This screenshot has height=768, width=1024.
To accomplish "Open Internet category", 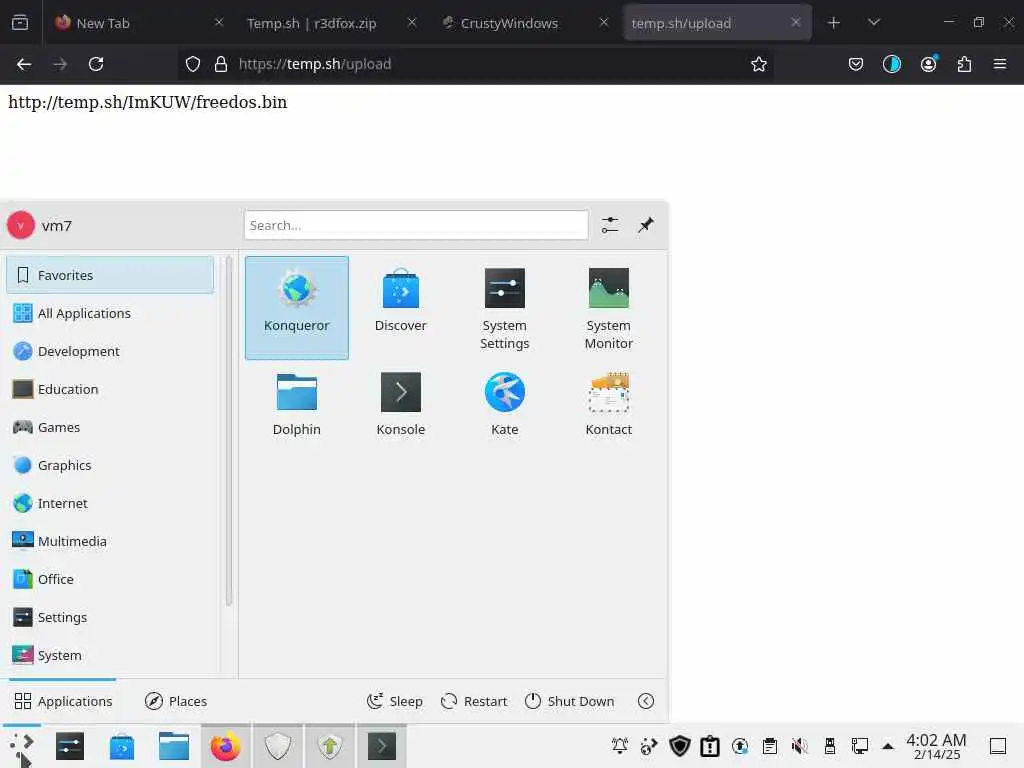I will (x=110, y=503).
